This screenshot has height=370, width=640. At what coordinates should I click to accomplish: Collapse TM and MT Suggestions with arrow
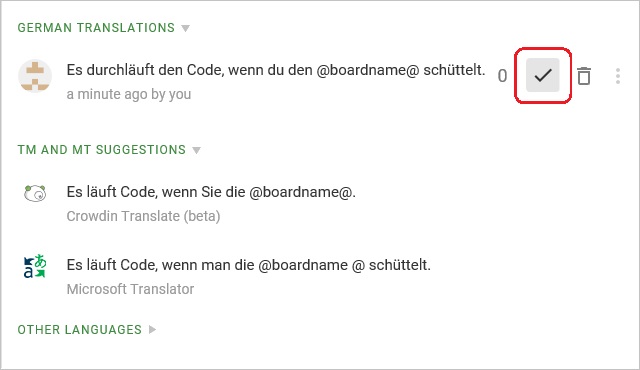tap(197, 150)
